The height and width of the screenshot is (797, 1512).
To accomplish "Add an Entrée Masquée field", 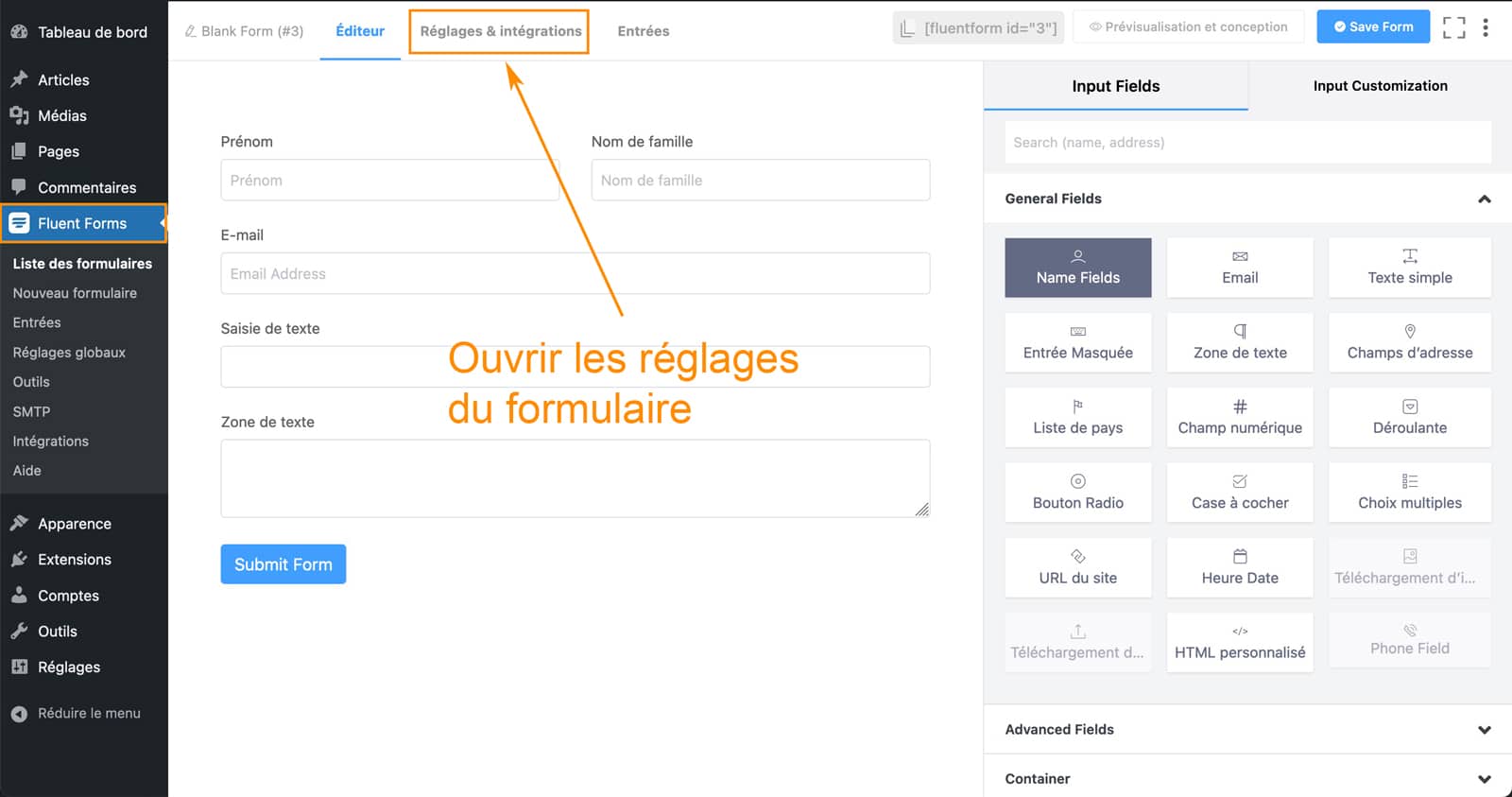I will coord(1078,342).
